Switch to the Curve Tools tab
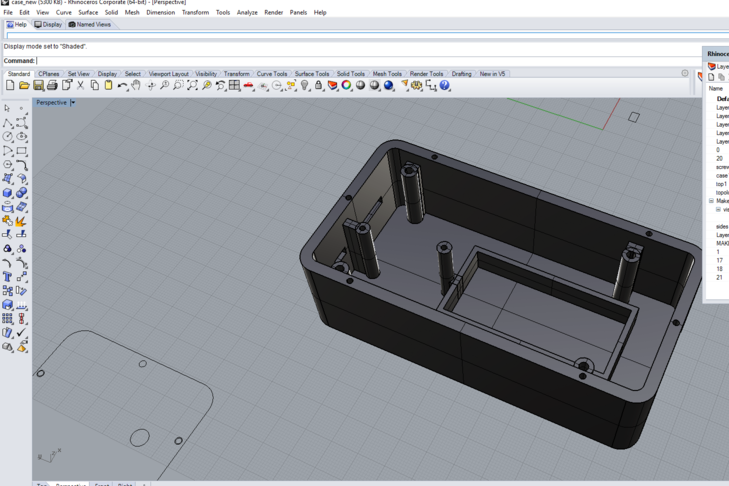Viewport: 729px width, 486px height. coord(272,73)
